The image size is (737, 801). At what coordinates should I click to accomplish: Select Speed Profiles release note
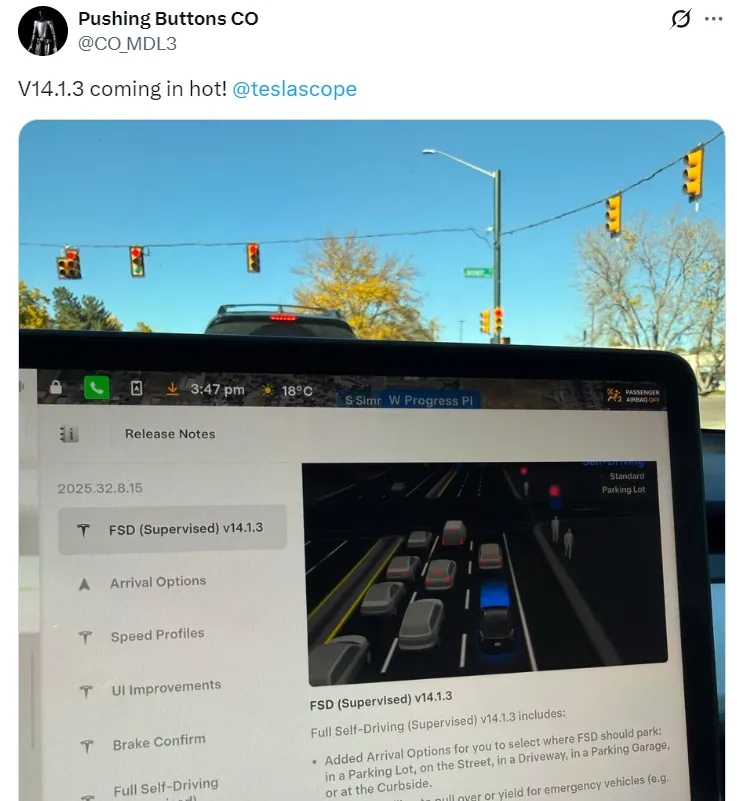click(x=157, y=635)
